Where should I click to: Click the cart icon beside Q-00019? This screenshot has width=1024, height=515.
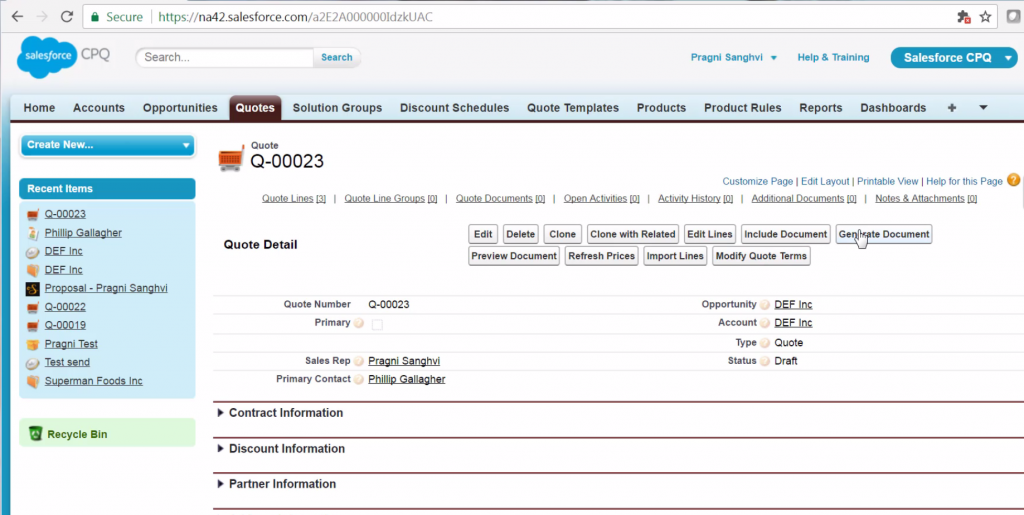pyautogui.click(x=33, y=326)
